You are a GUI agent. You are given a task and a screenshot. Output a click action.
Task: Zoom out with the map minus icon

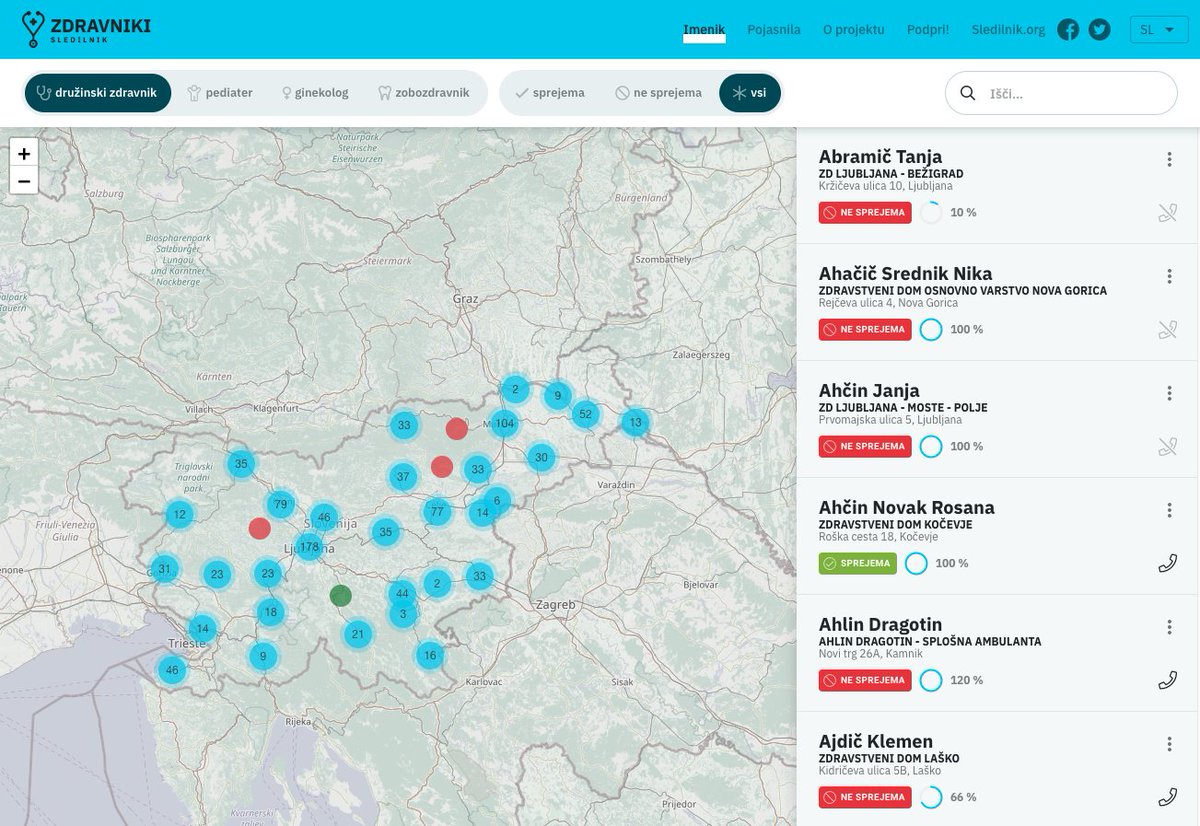pos(23,182)
